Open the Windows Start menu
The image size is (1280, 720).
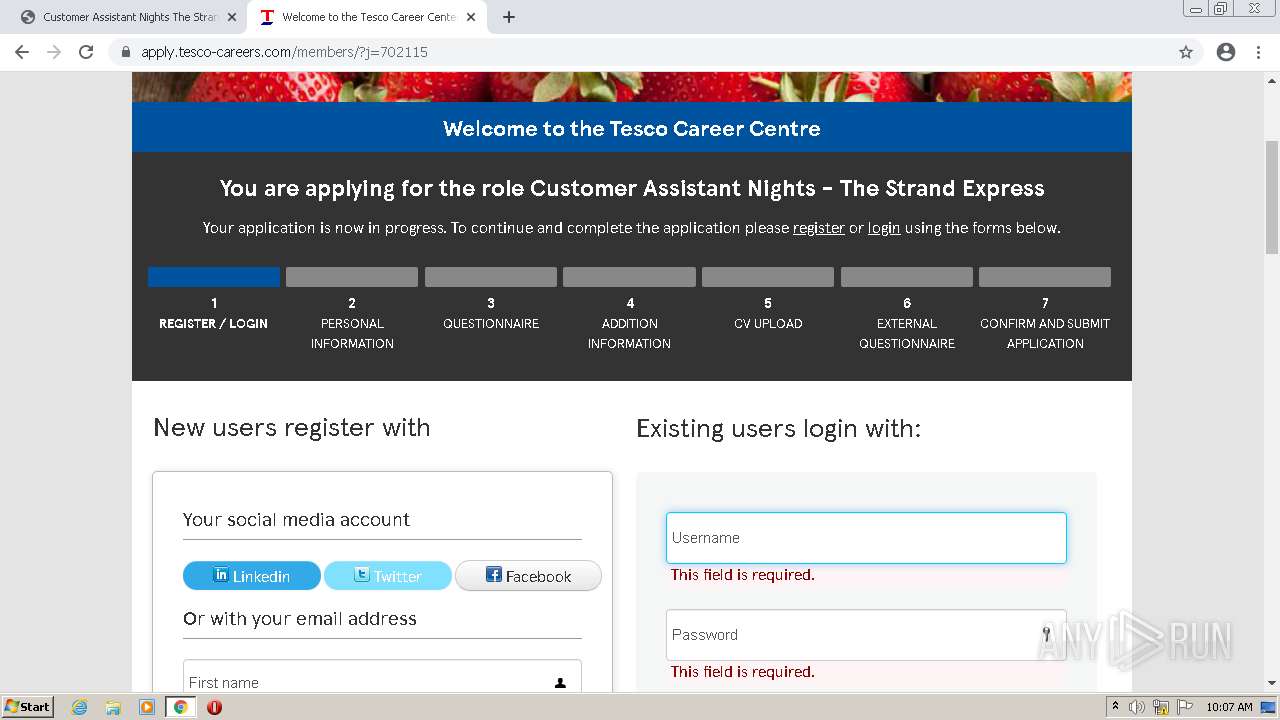tap(28, 707)
